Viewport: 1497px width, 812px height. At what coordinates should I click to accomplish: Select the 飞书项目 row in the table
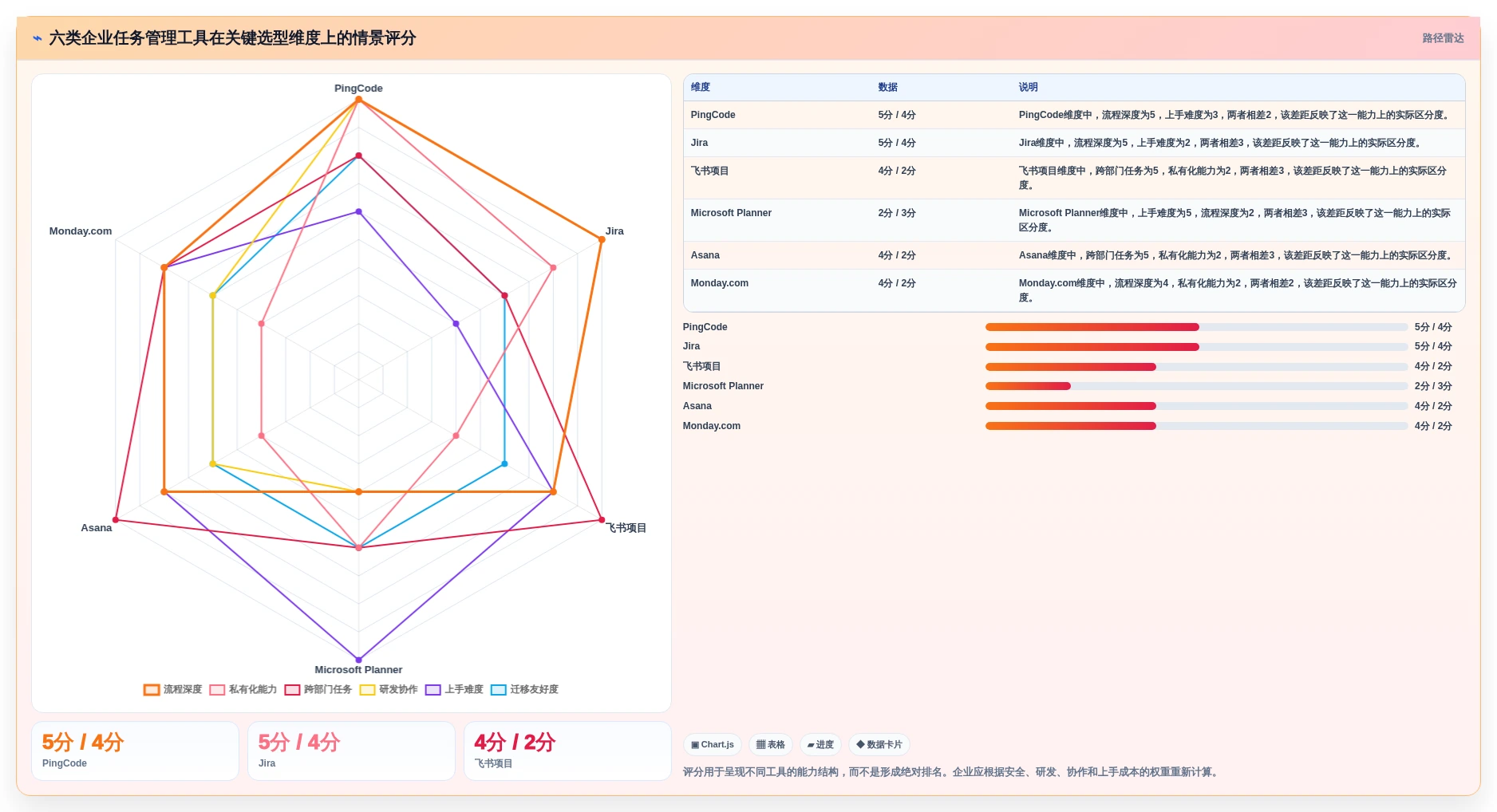click(x=1074, y=178)
